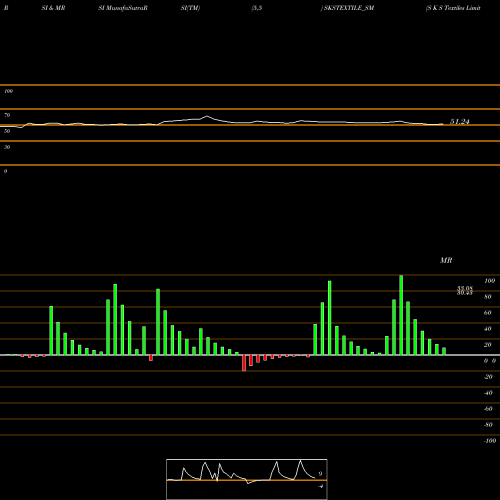This screenshot has width=500, height=500.
Task: Click the value -4 in mini chart
Action: pyautogui.click(x=320, y=486)
